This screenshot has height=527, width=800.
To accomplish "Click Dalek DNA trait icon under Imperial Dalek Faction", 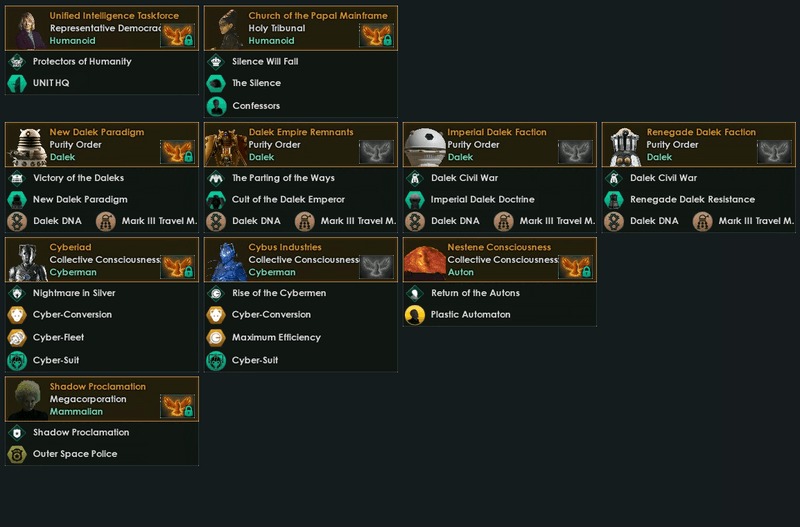I will (415, 221).
